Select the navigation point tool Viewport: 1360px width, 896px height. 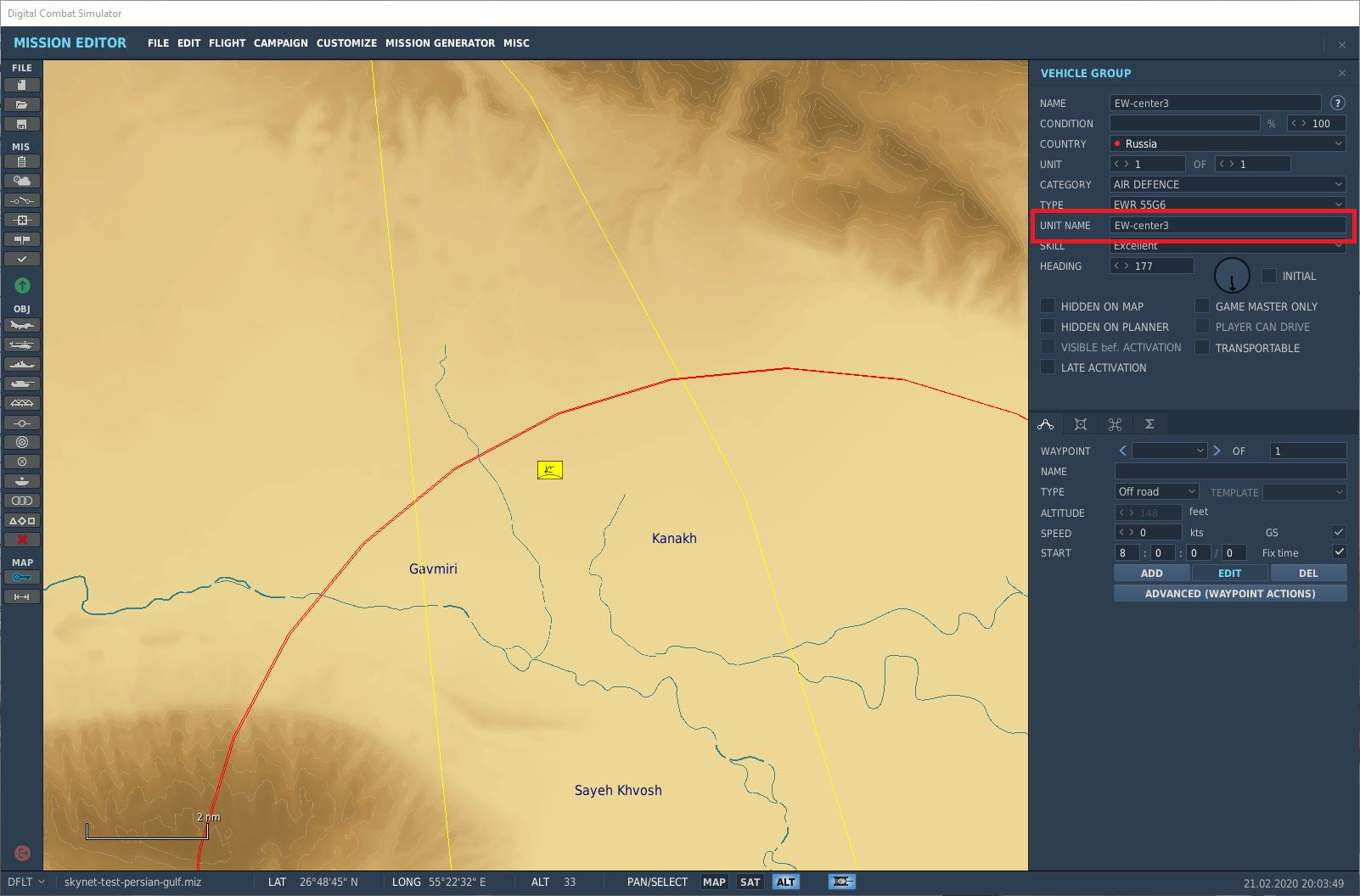[x=22, y=423]
